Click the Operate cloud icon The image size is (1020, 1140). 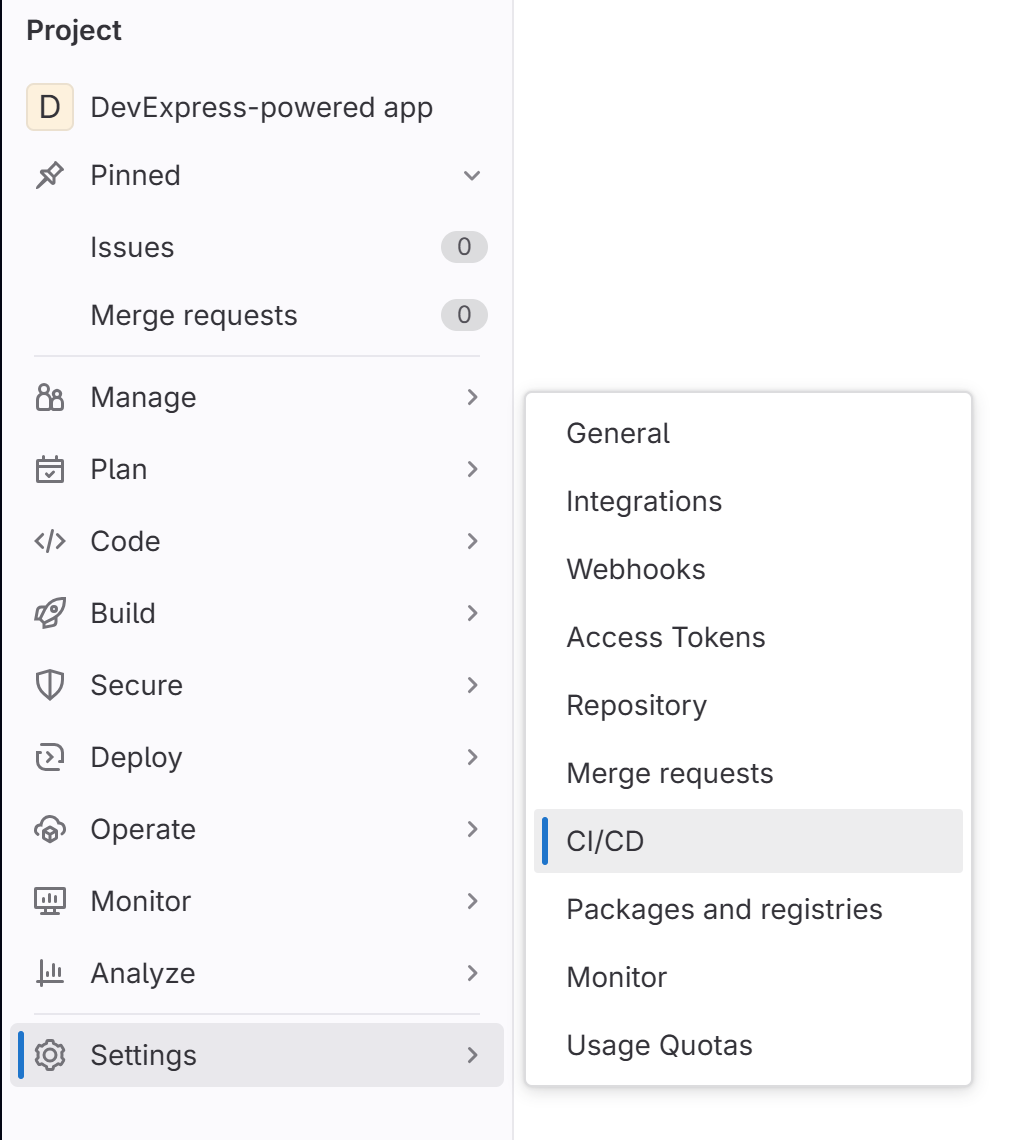49,830
